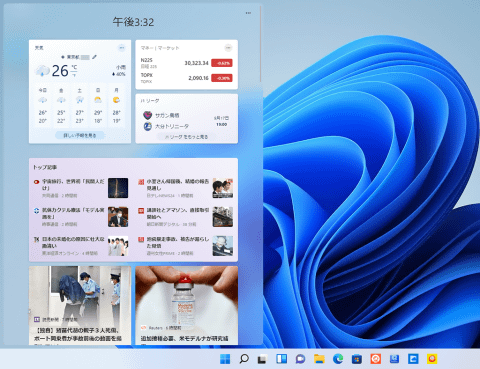The width and height of the screenshot is (480, 369).
Task: Open the taskbar Search magnifier
Action: click(x=244, y=359)
